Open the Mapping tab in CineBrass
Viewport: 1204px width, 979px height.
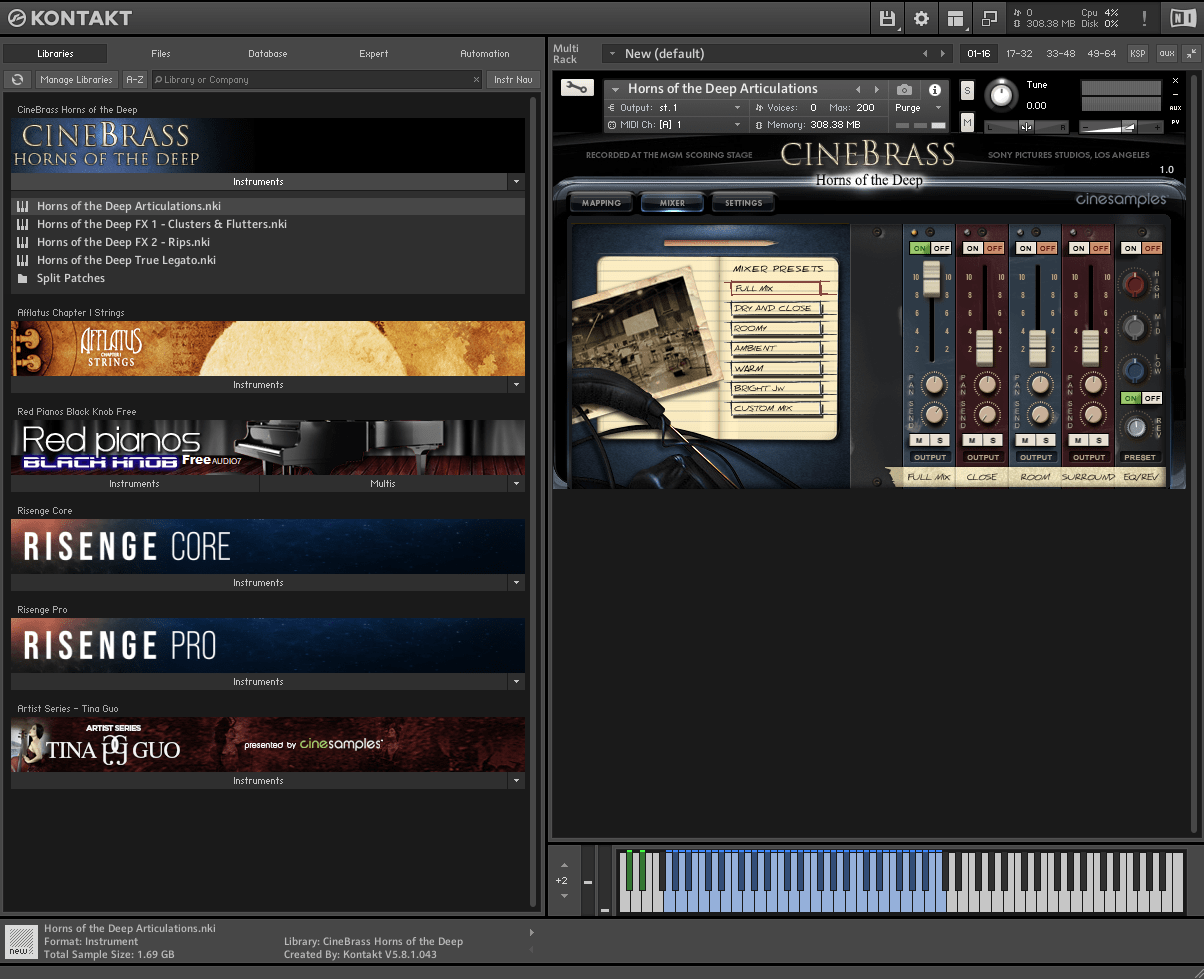[x=601, y=203]
